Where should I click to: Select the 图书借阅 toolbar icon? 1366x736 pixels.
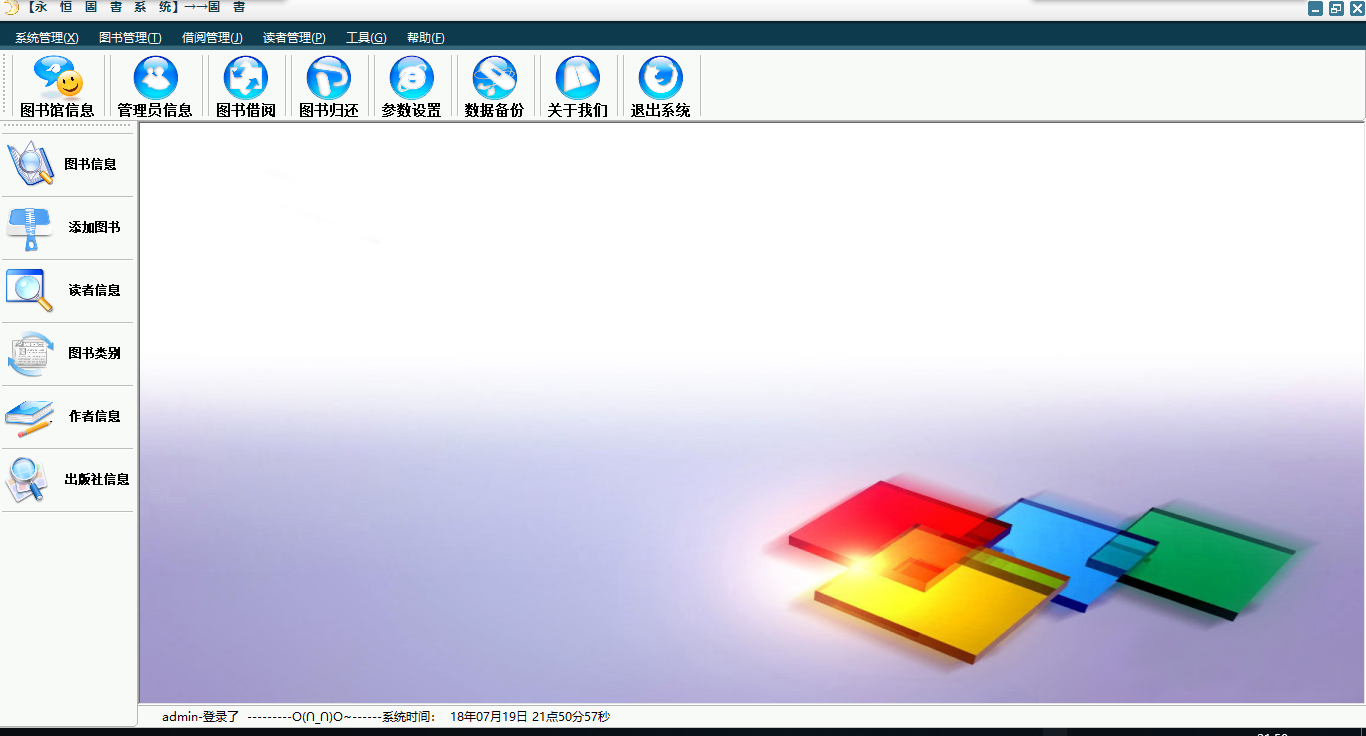tap(246, 87)
